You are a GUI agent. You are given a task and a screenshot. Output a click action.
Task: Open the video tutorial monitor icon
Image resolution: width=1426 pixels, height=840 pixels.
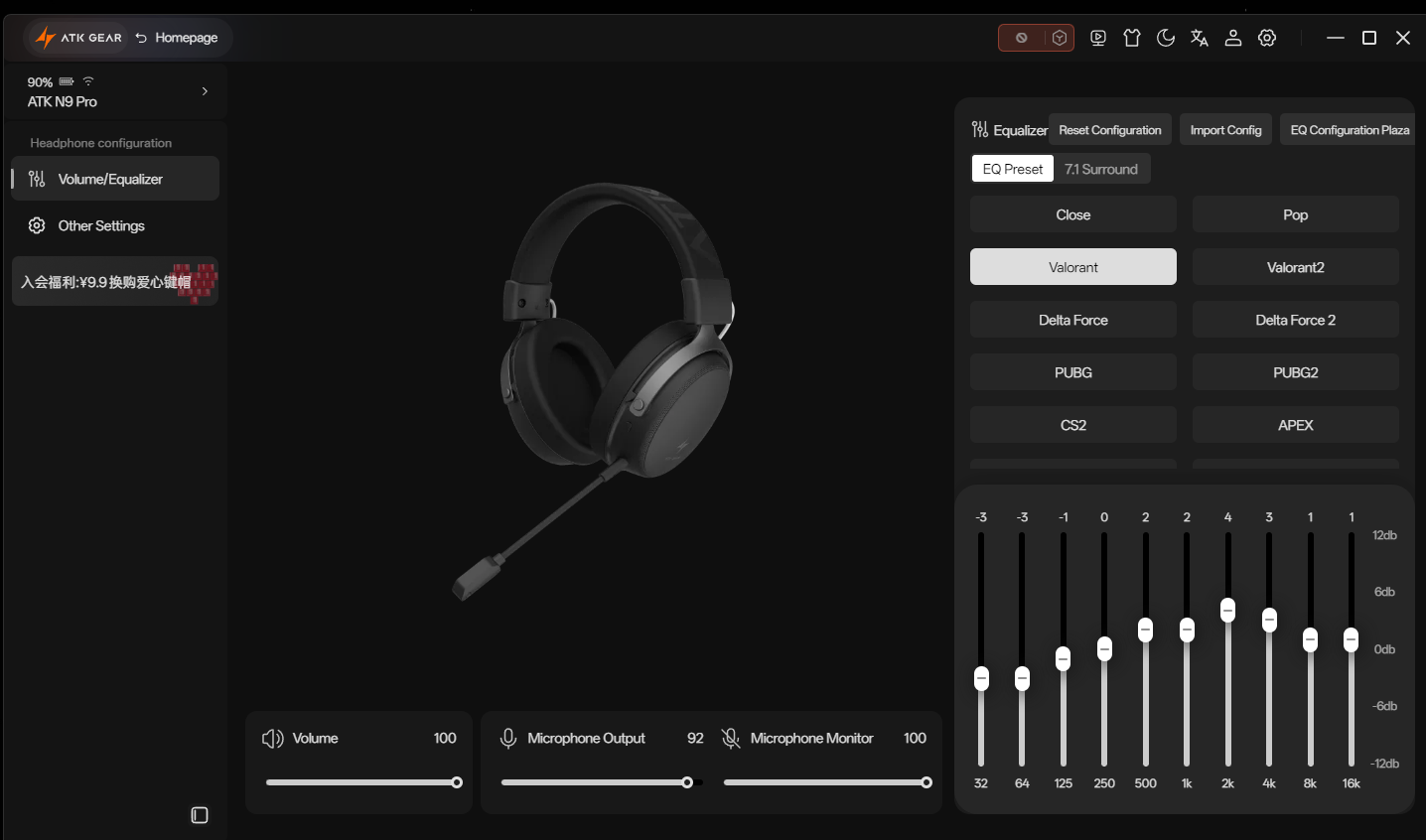[x=1098, y=38]
